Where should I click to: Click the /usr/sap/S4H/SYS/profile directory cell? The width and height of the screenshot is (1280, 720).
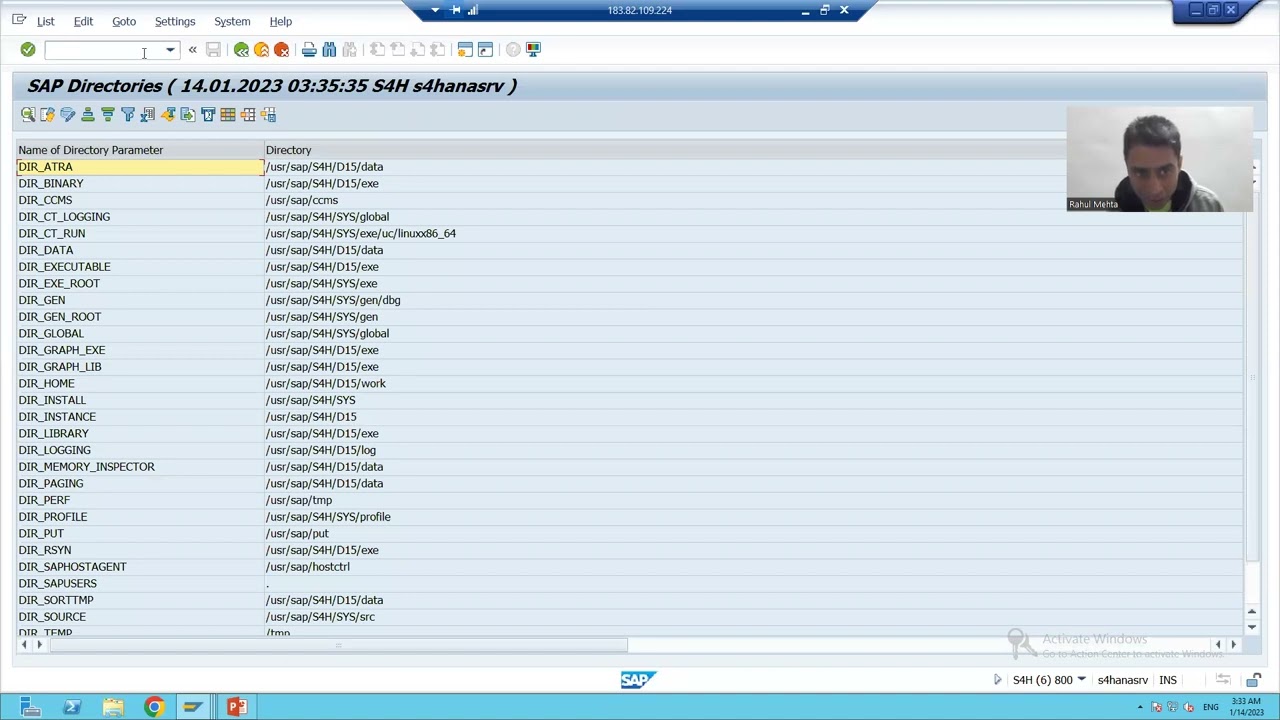(328, 517)
